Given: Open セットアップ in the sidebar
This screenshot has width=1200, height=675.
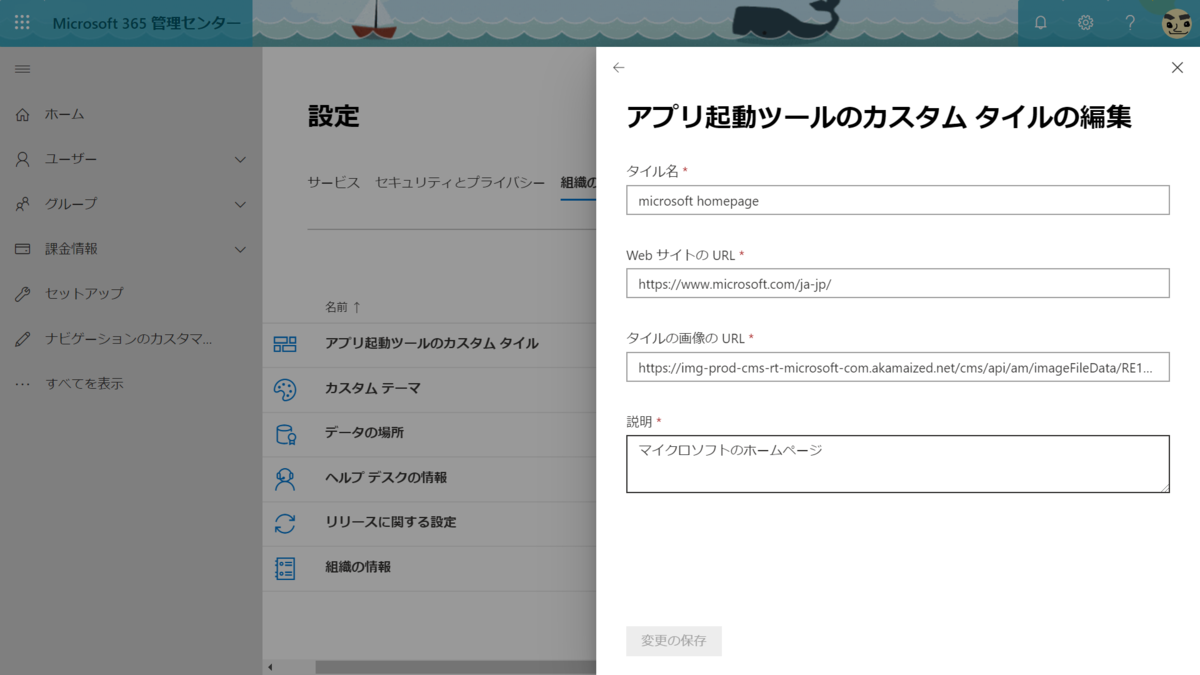Looking at the screenshot, I should [x=84, y=294].
